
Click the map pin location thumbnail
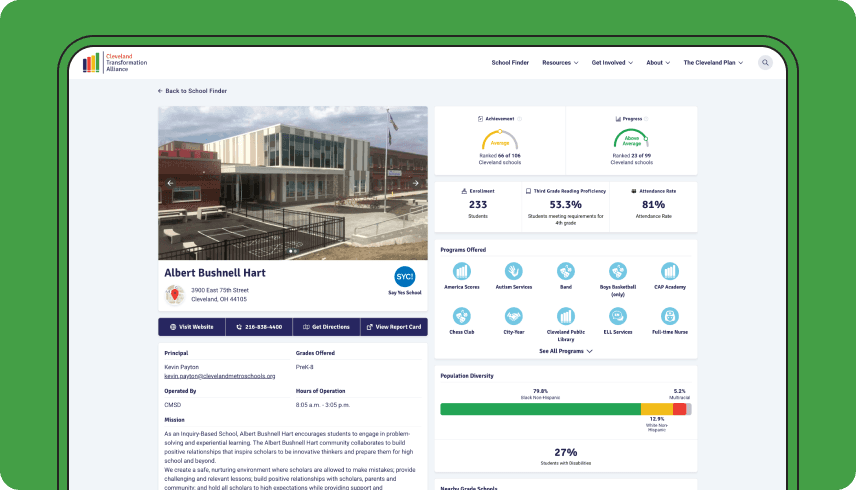175,295
